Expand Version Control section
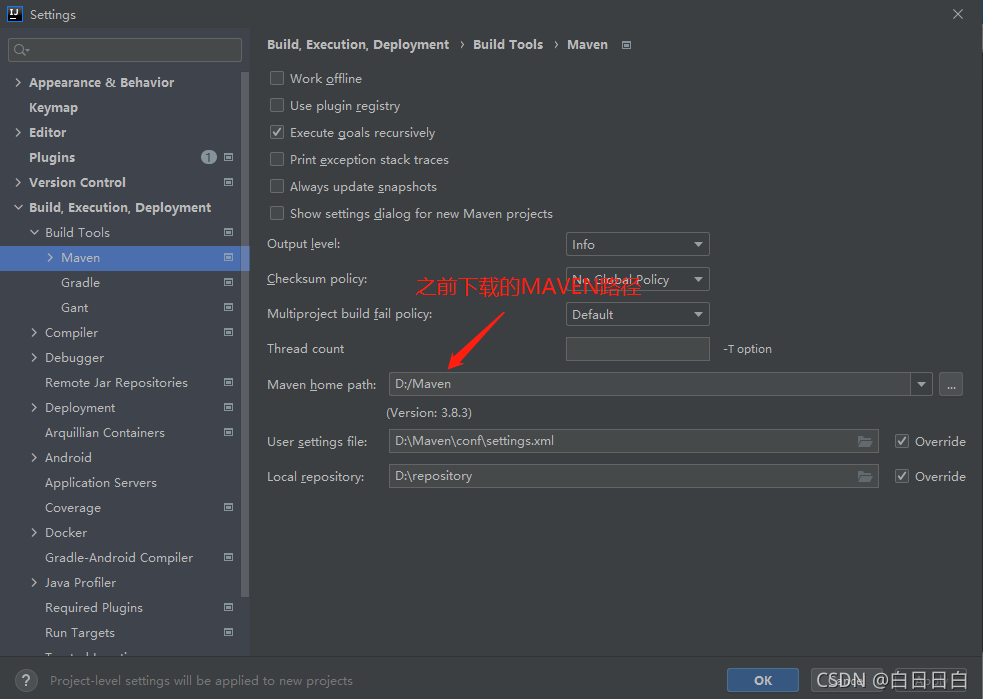Viewport: 983px width, 699px height. pyautogui.click(x=18, y=182)
